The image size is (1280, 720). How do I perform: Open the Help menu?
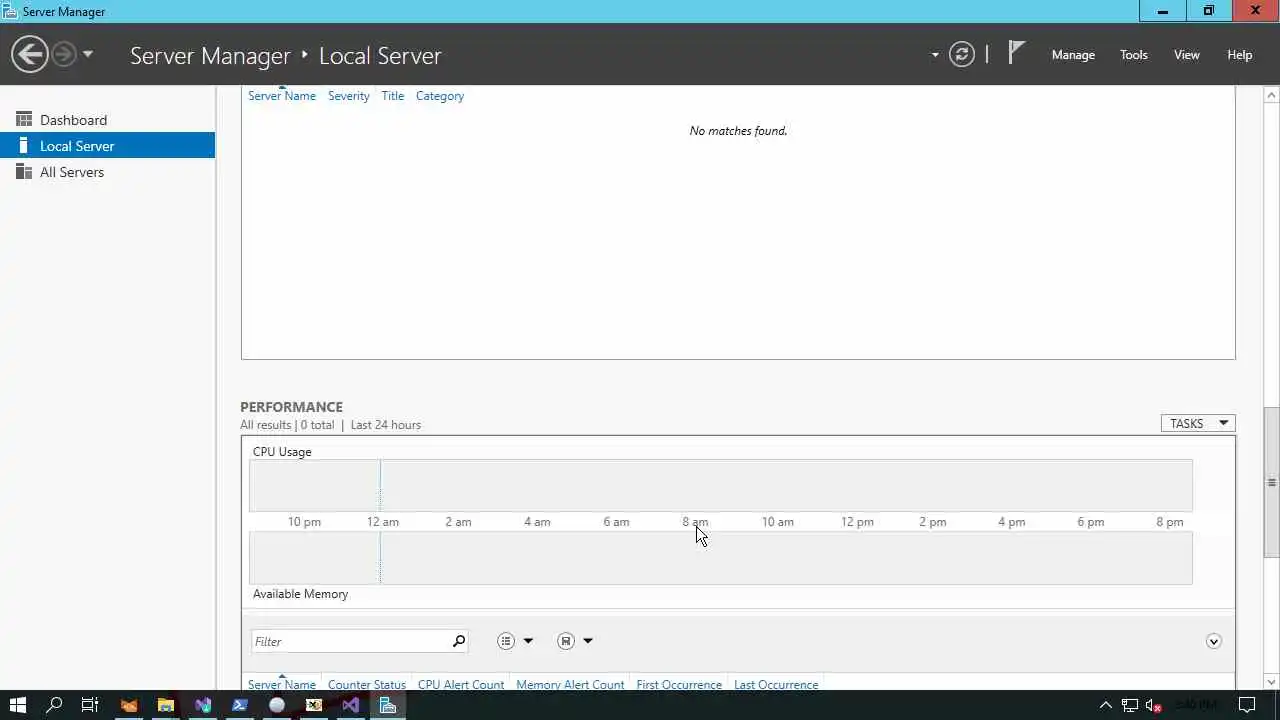[1239, 55]
